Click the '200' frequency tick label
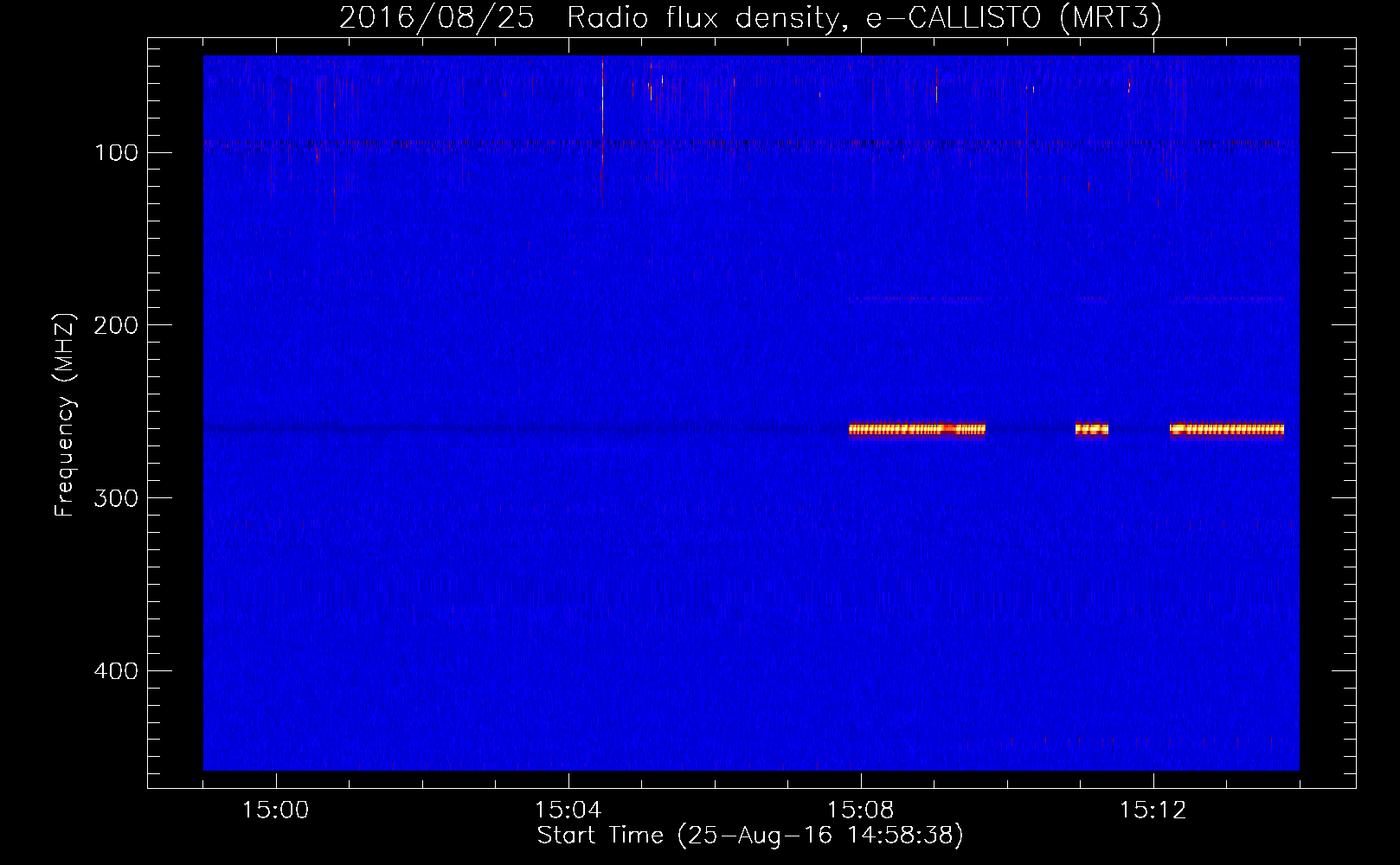This screenshot has height=865, width=1400. point(116,325)
